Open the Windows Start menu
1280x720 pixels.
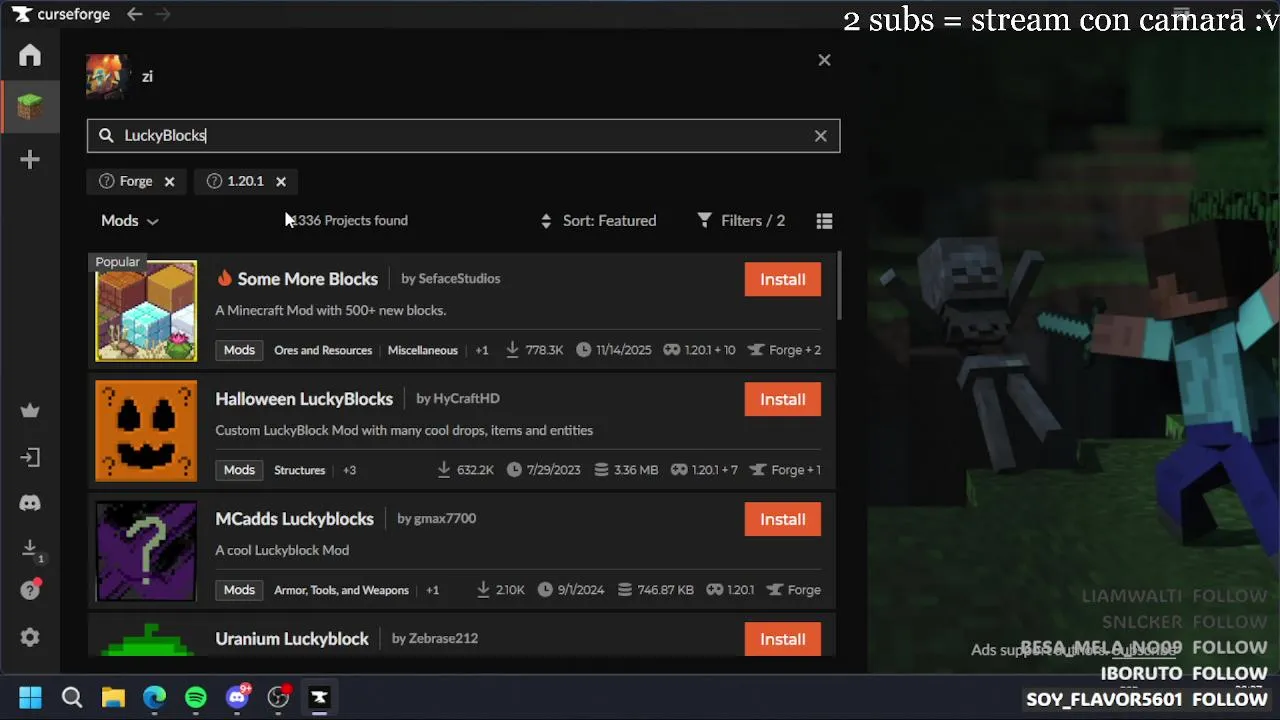(x=30, y=697)
